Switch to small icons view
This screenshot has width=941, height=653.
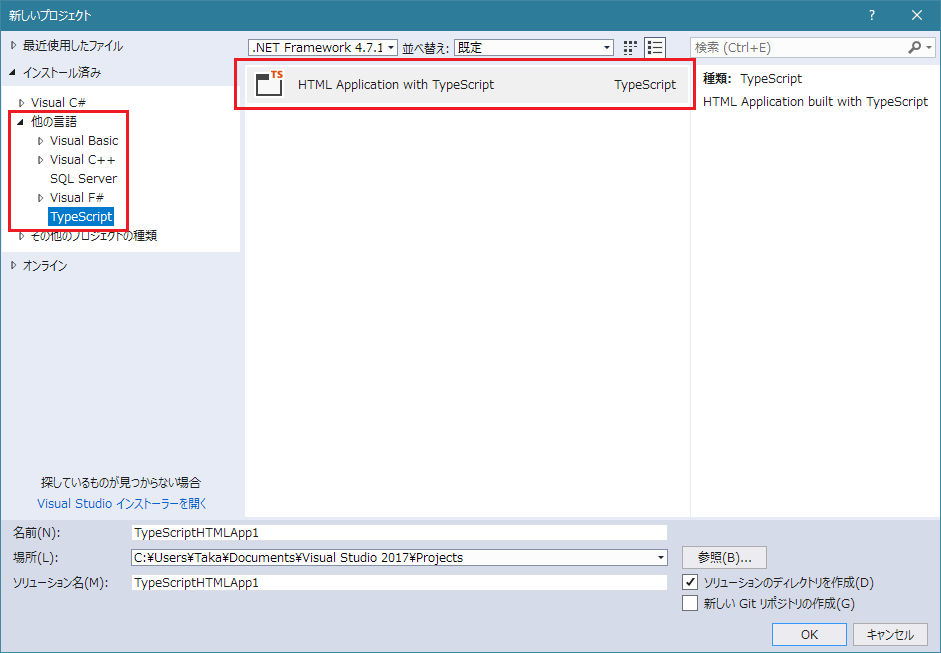630,47
